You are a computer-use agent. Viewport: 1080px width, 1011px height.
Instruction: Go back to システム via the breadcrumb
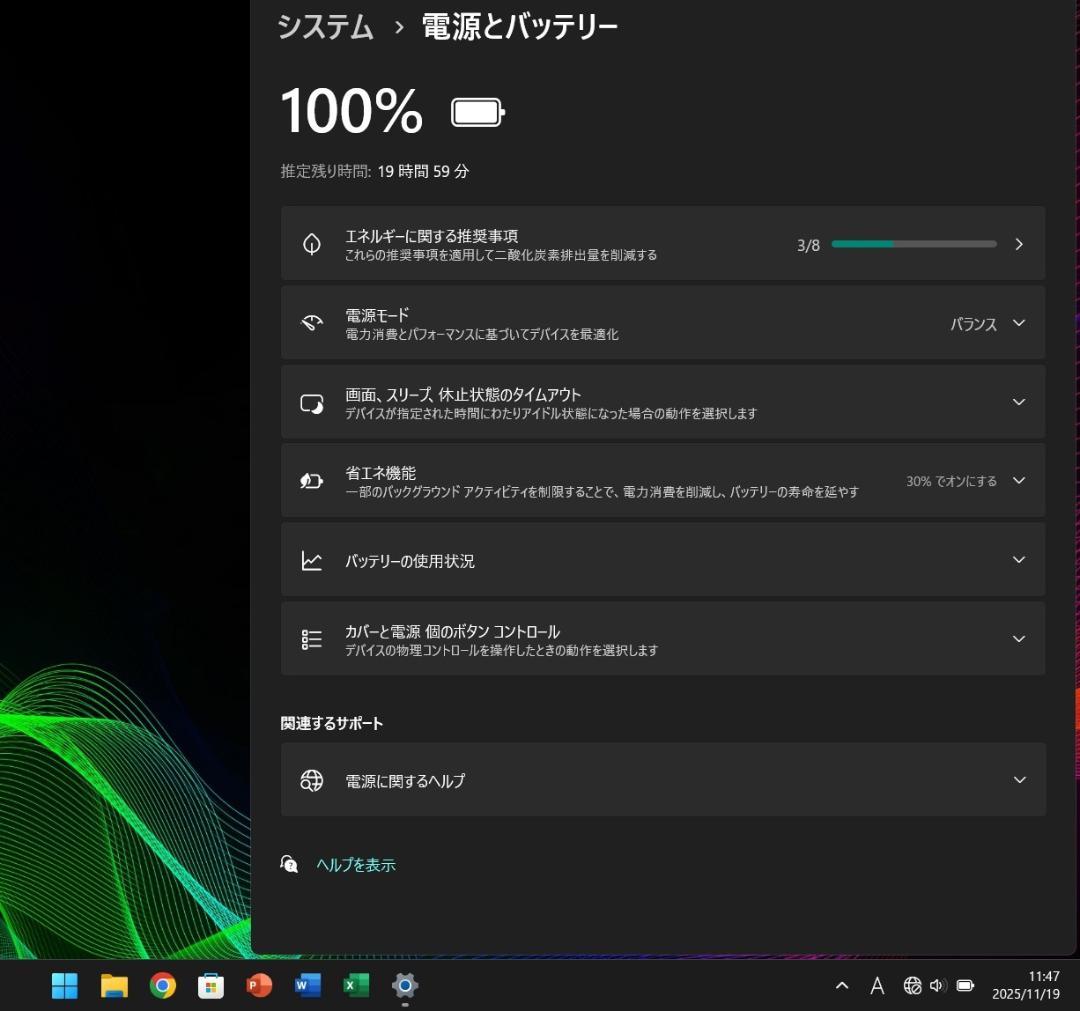pyautogui.click(x=324, y=27)
